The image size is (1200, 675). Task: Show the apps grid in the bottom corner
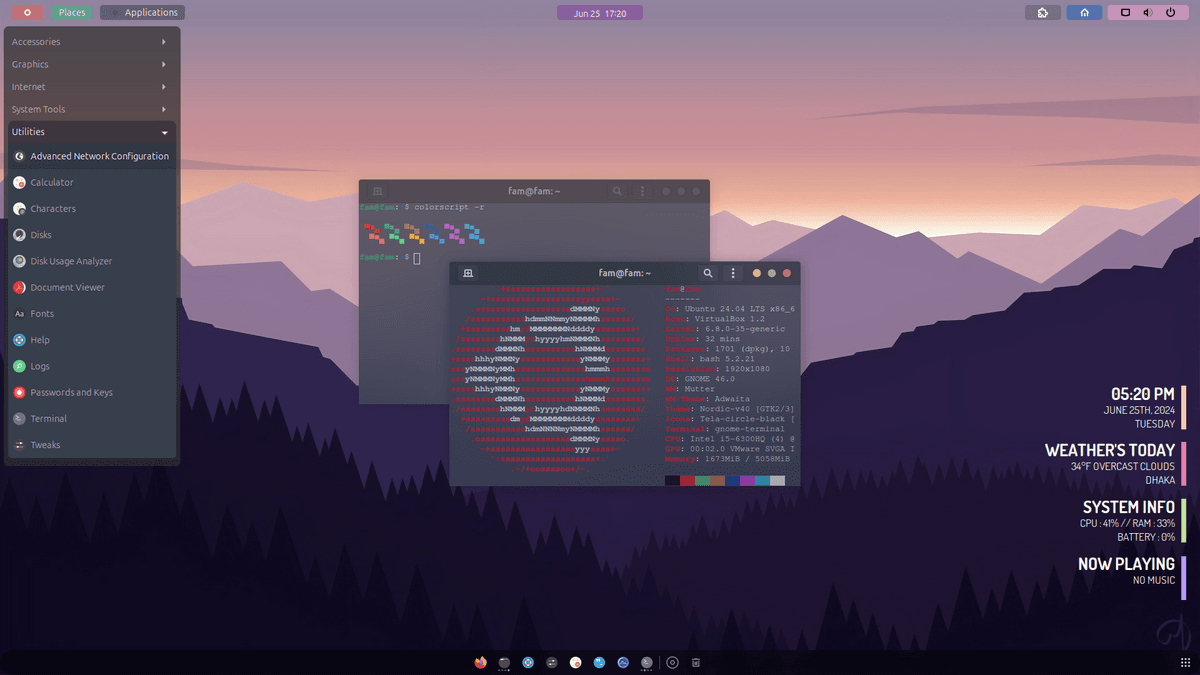click(1185, 662)
